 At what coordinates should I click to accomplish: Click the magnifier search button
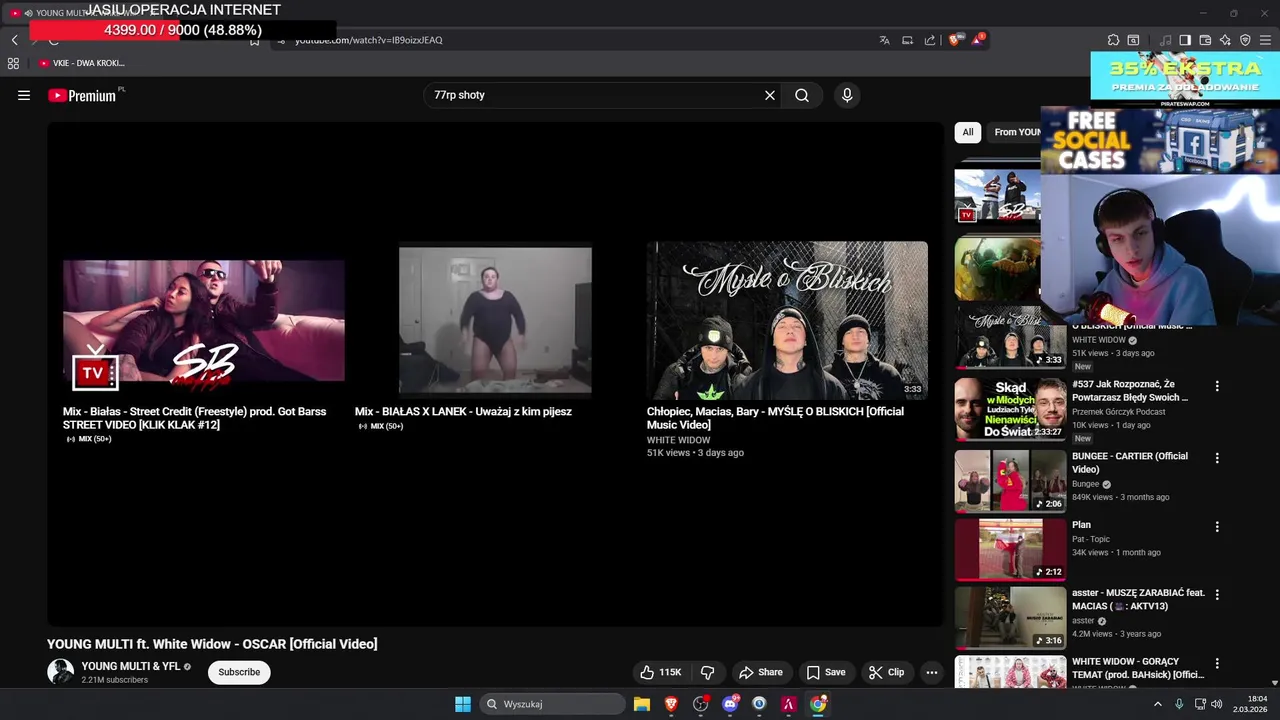click(802, 95)
